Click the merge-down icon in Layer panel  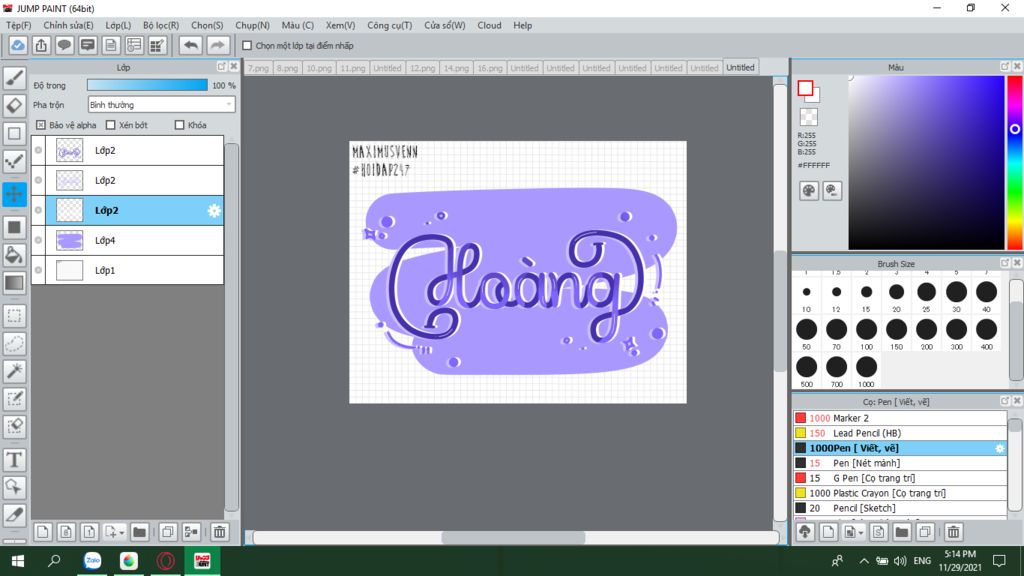[x=191, y=532]
